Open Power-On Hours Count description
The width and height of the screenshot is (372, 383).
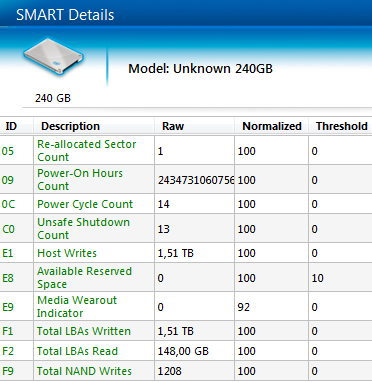[80, 180]
